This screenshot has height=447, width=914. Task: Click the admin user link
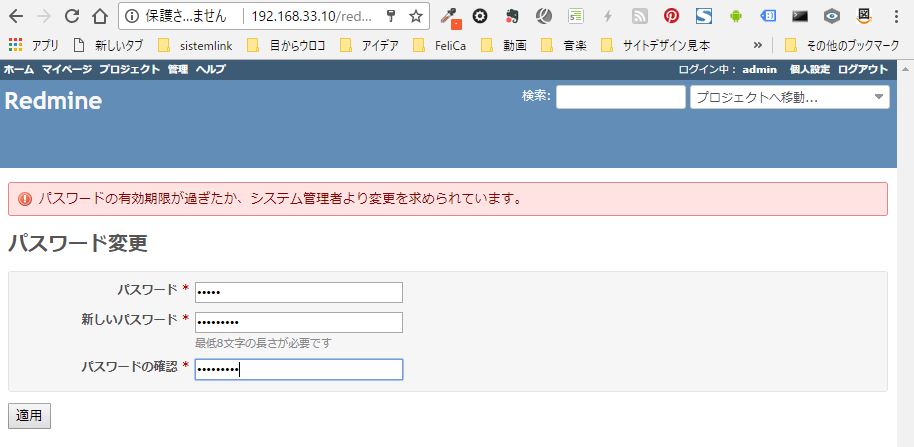(760, 69)
